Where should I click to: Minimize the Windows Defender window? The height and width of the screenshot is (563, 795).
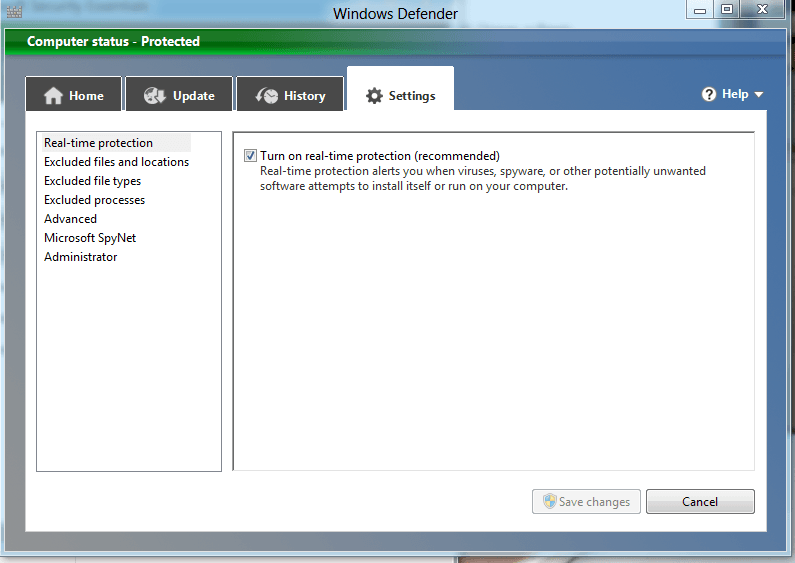701,10
